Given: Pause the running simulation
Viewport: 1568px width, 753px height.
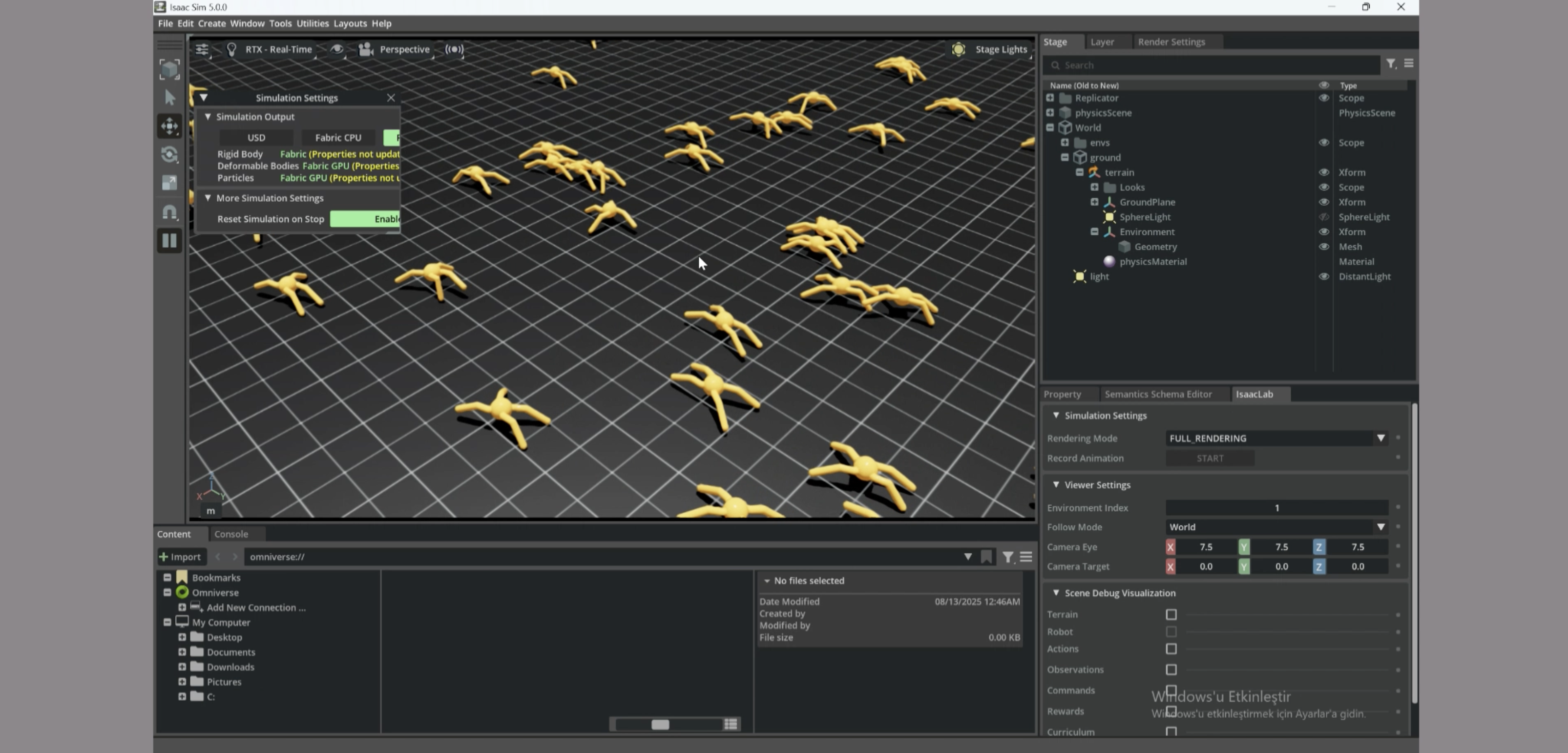Looking at the screenshot, I should (x=169, y=240).
